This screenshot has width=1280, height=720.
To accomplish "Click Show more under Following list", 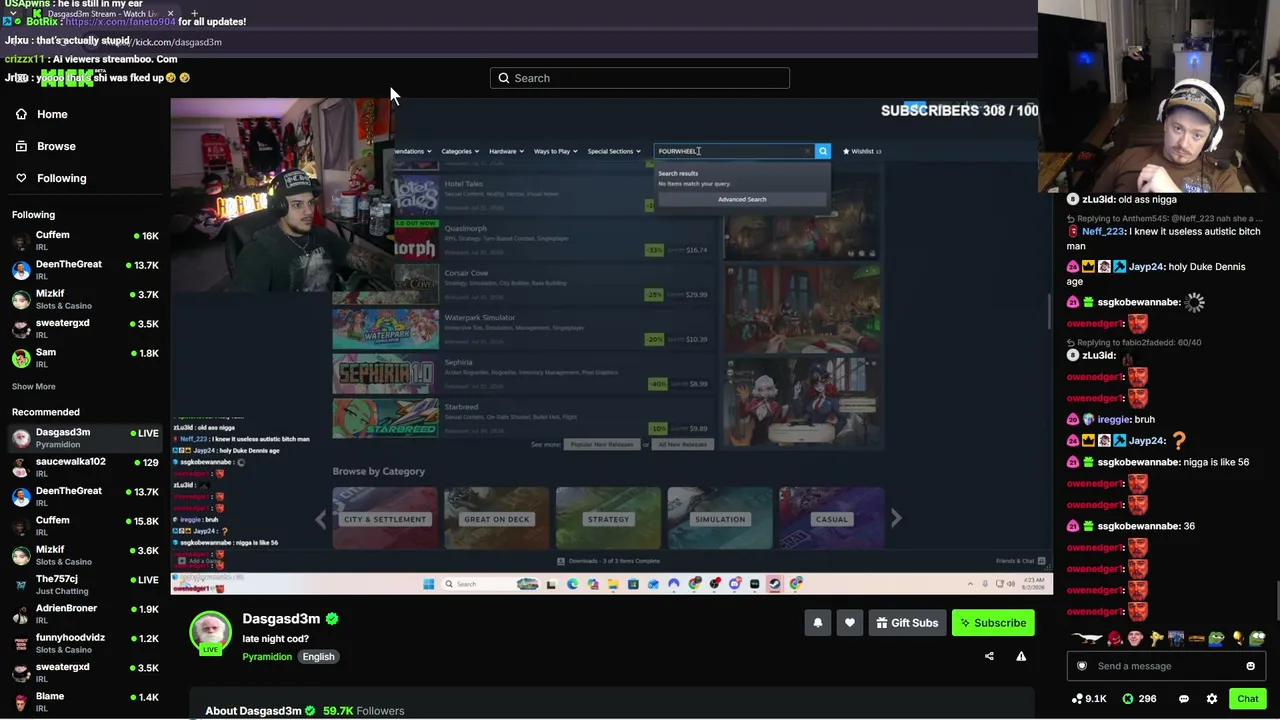I will [x=34, y=386].
